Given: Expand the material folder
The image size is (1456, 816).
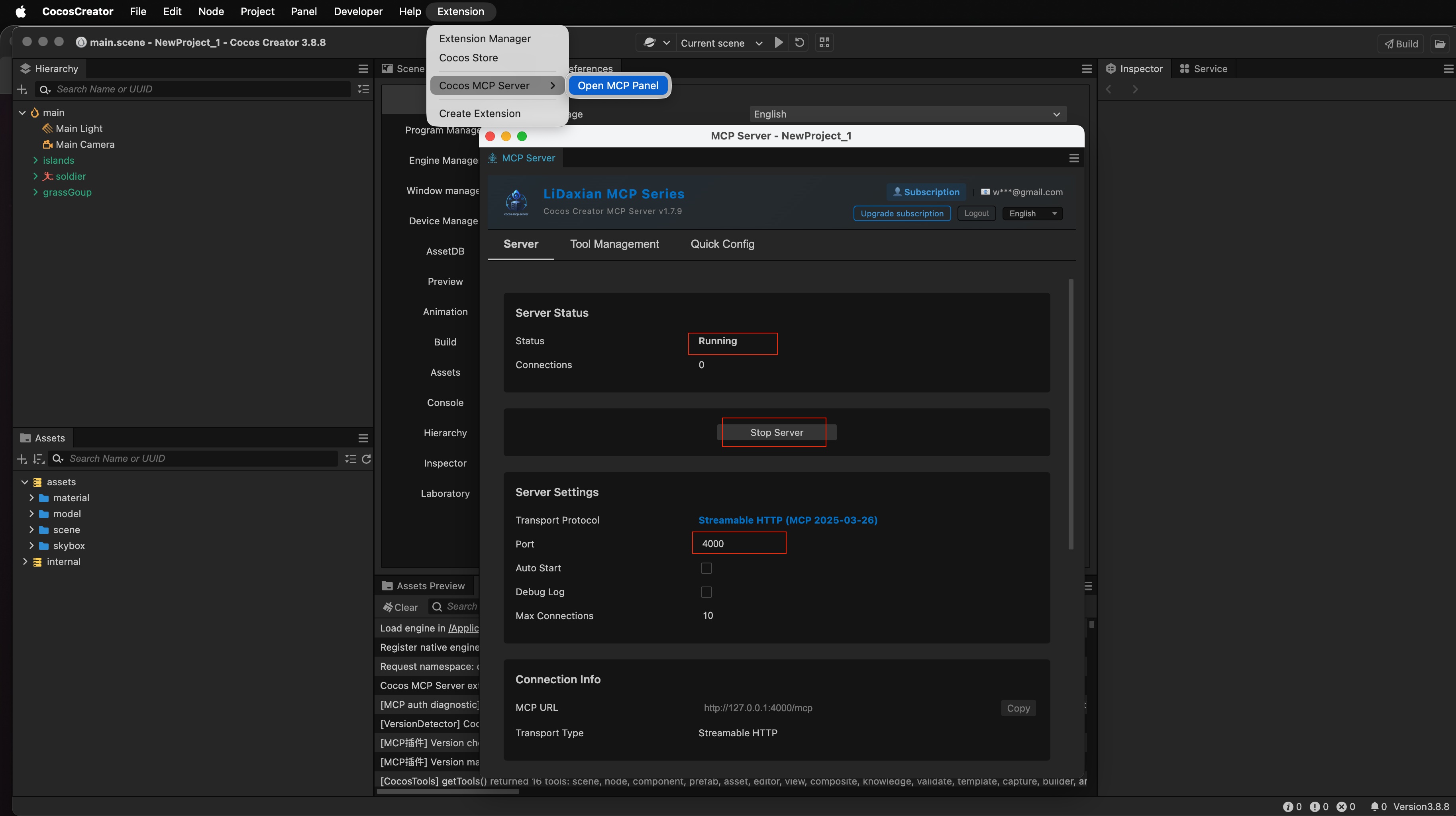Looking at the screenshot, I should 31,498.
